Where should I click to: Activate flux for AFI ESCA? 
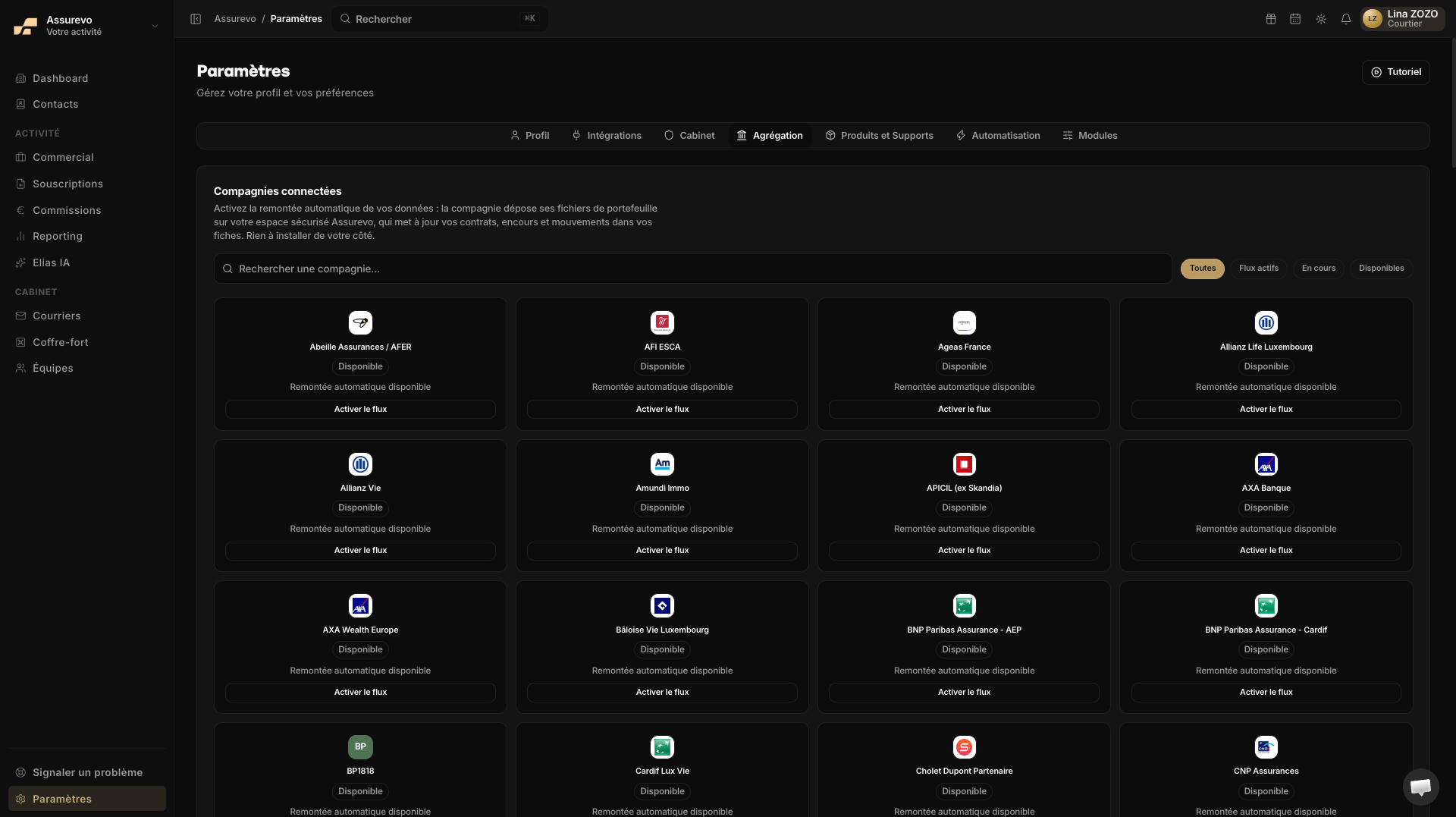click(662, 409)
